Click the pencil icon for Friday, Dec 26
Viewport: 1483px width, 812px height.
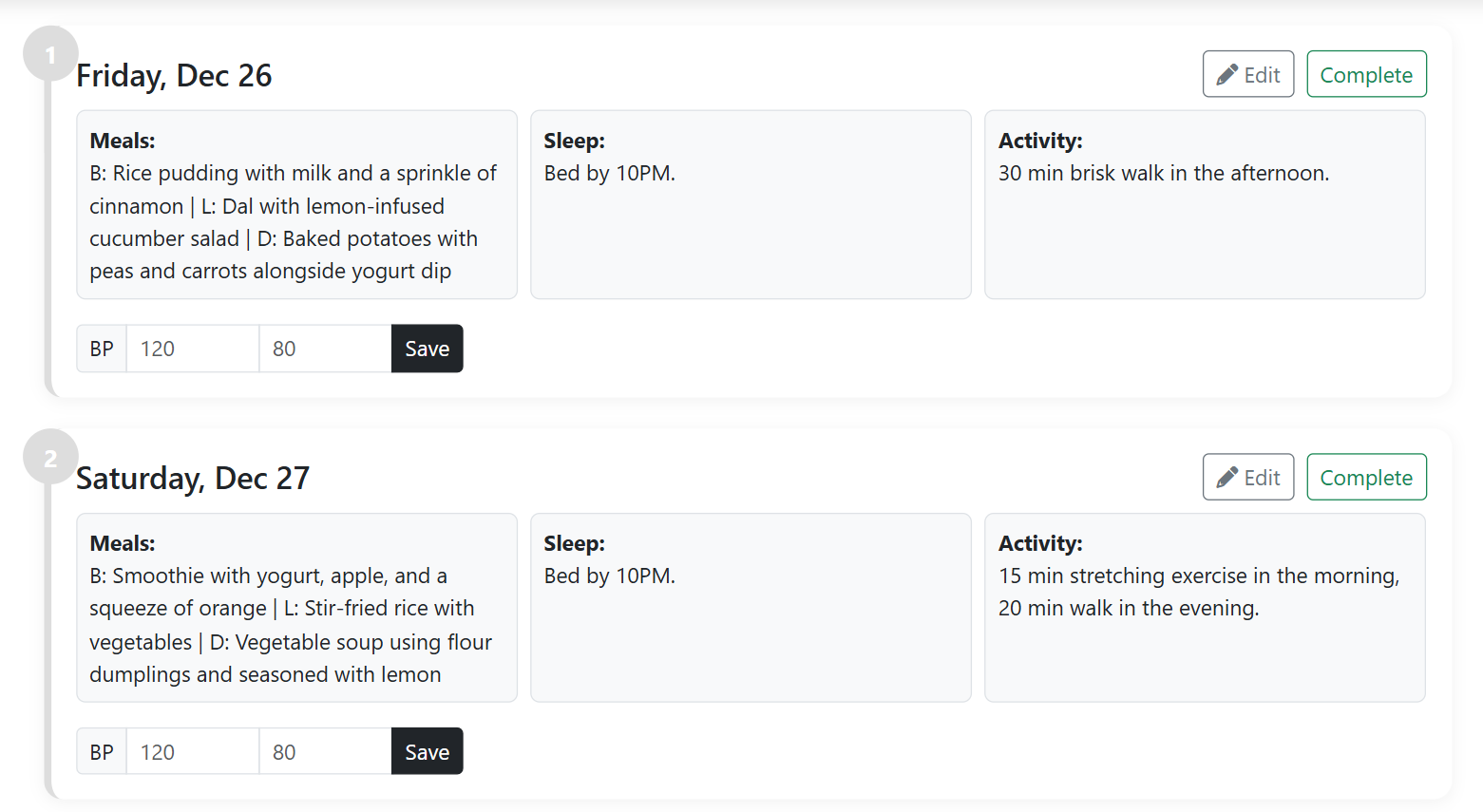coord(1226,75)
